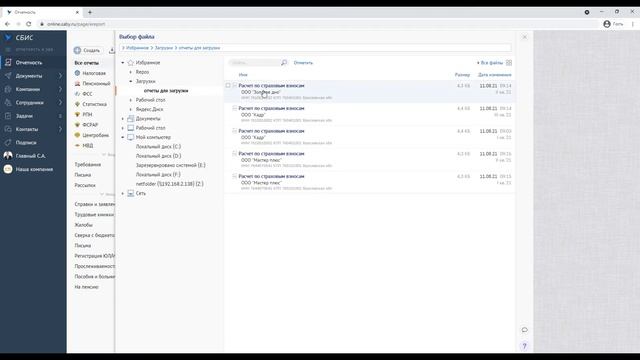Expand the Документы sidebar chevron
This screenshot has height=360, width=640.
point(60,76)
